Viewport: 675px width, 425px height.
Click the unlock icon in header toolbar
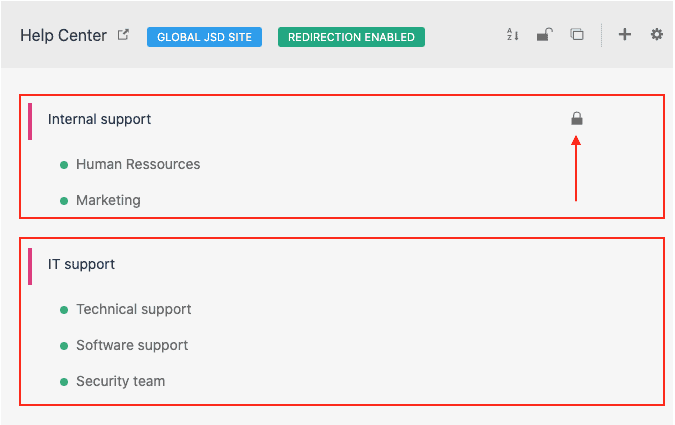543,35
